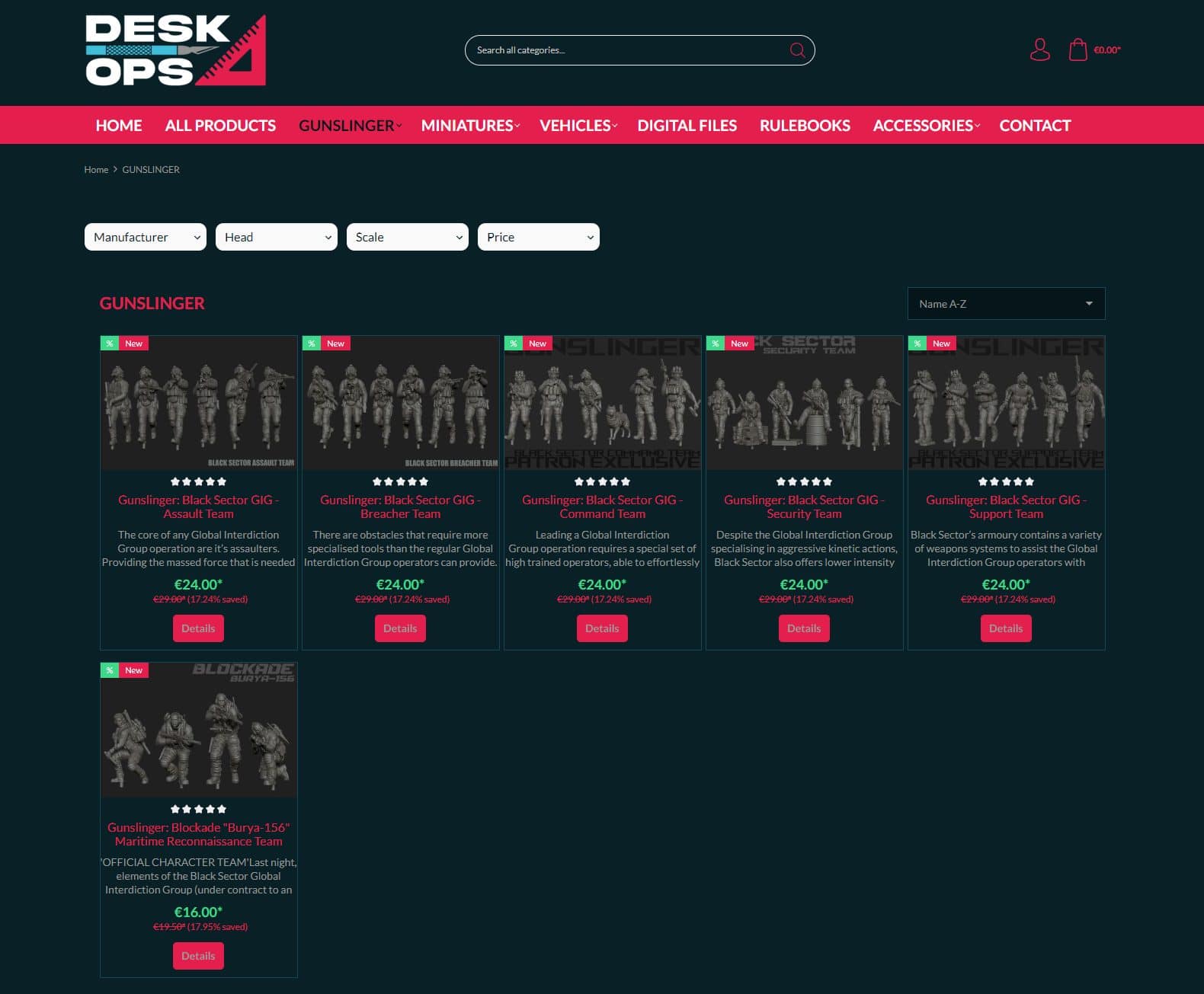Click the New badge on Burya-156 card

133,670
